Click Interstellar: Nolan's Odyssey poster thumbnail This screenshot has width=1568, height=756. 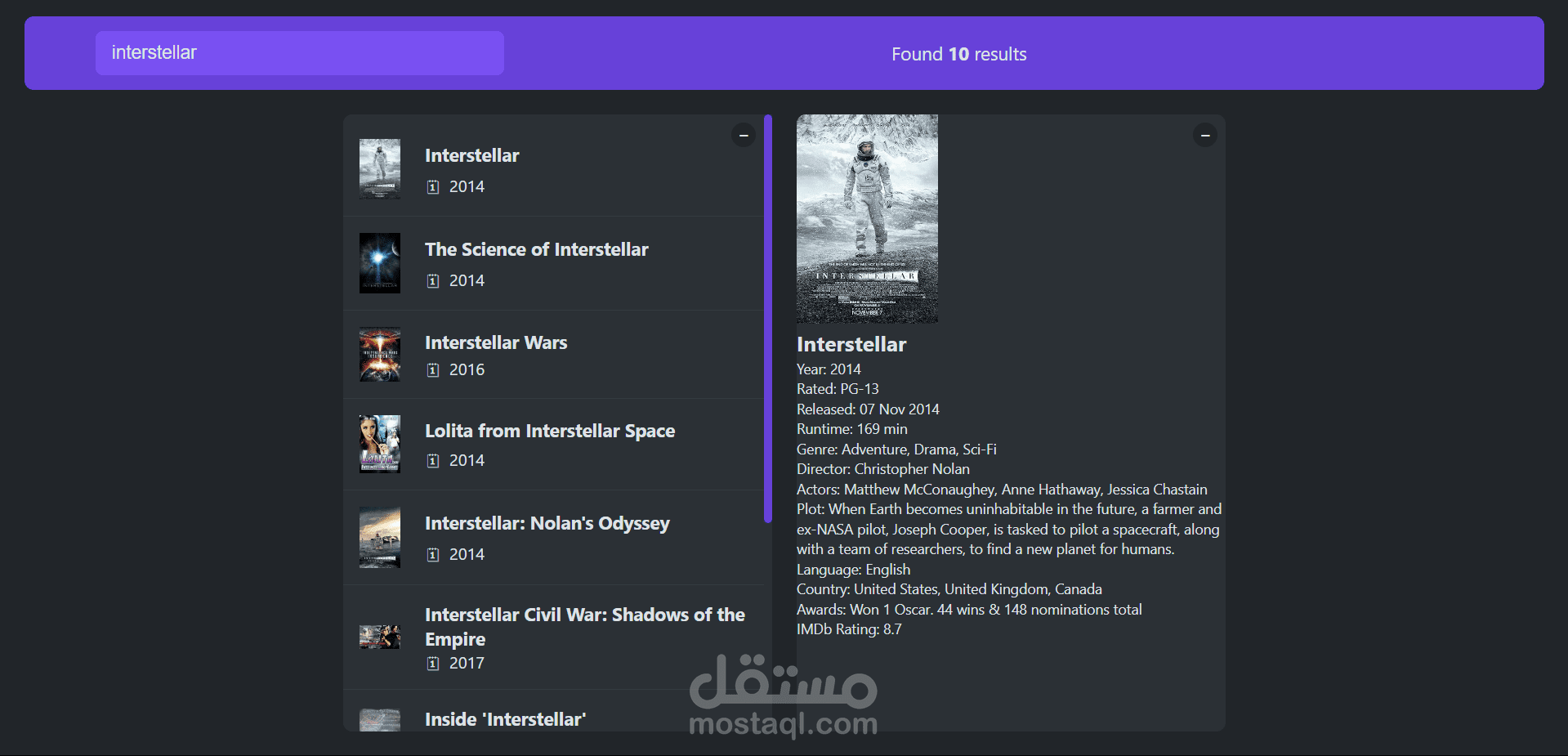(x=380, y=537)
